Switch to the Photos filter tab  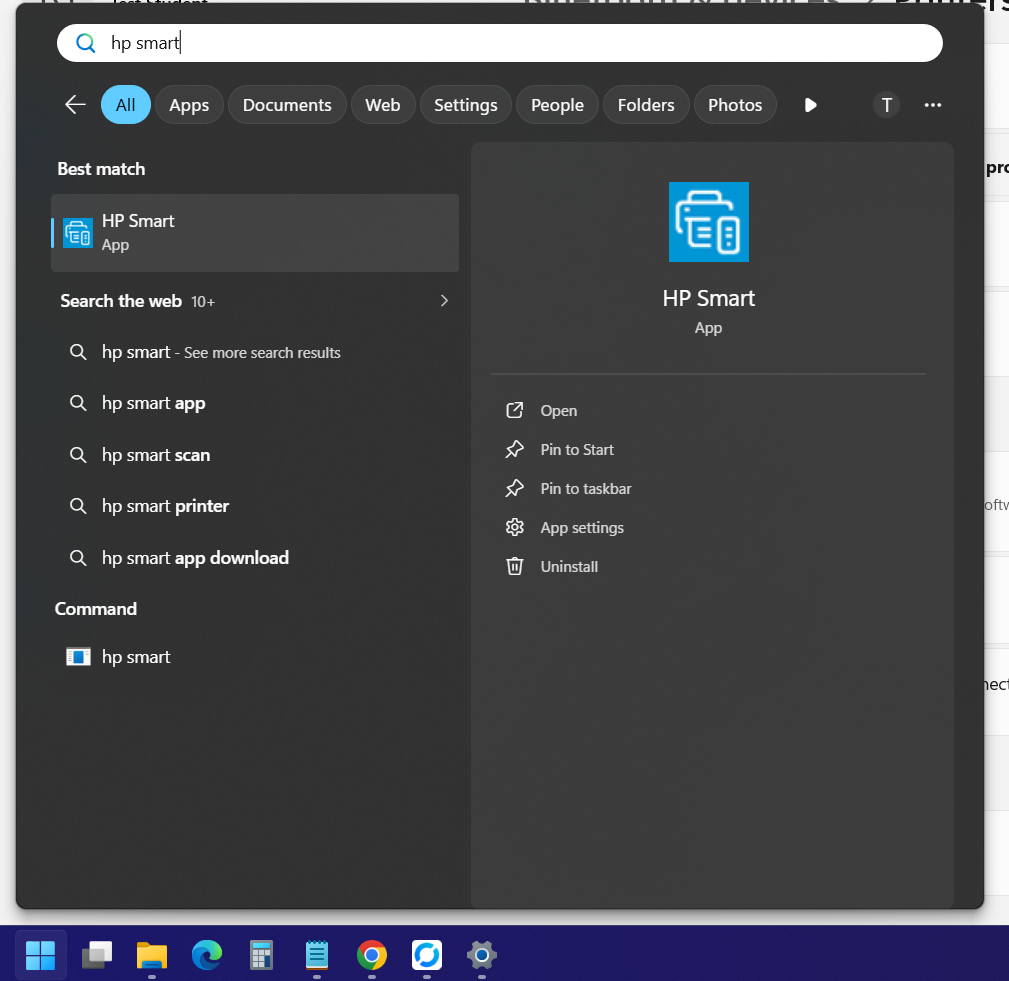735,105
